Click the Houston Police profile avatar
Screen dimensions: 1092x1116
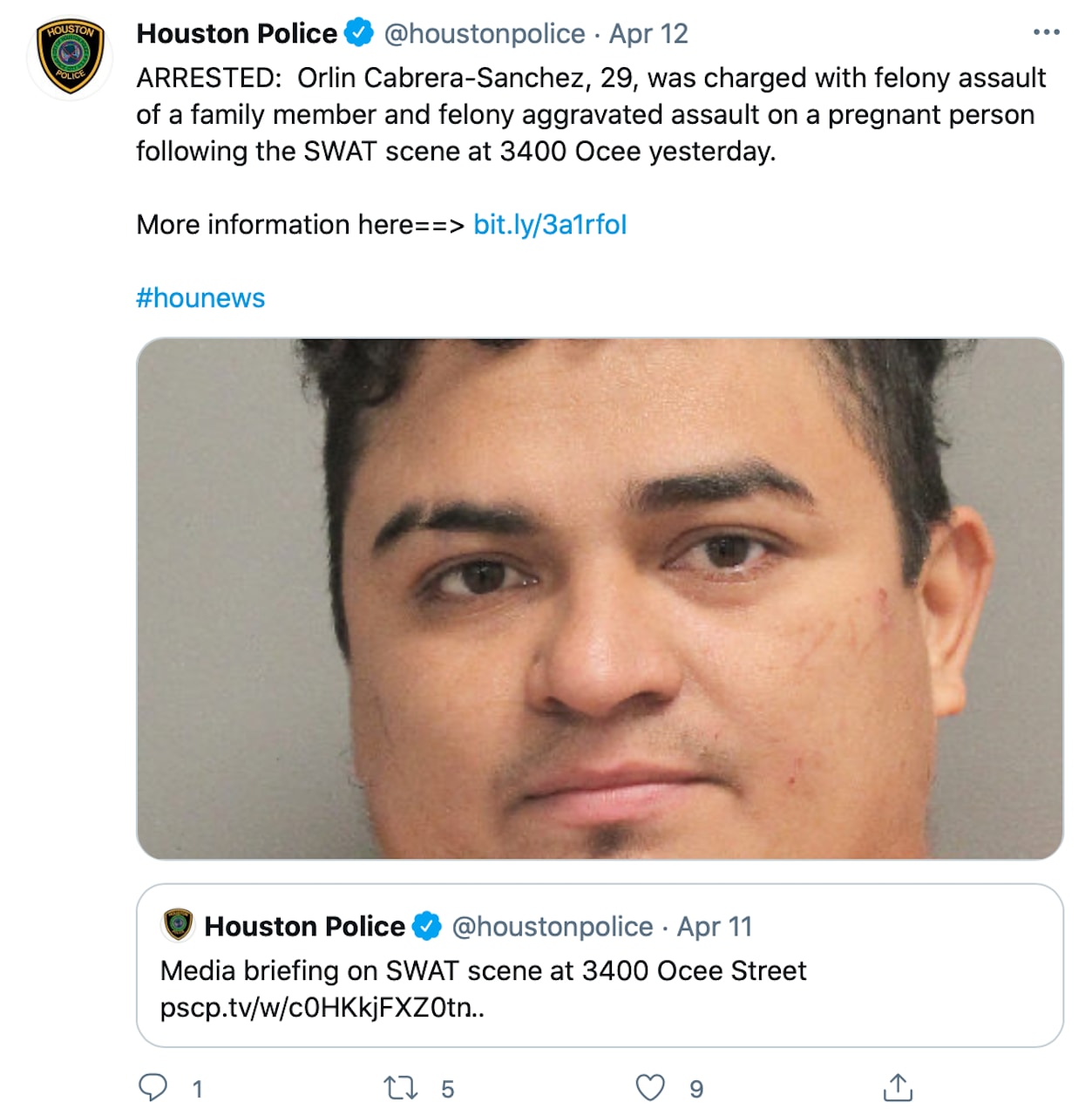click(71, 56)
